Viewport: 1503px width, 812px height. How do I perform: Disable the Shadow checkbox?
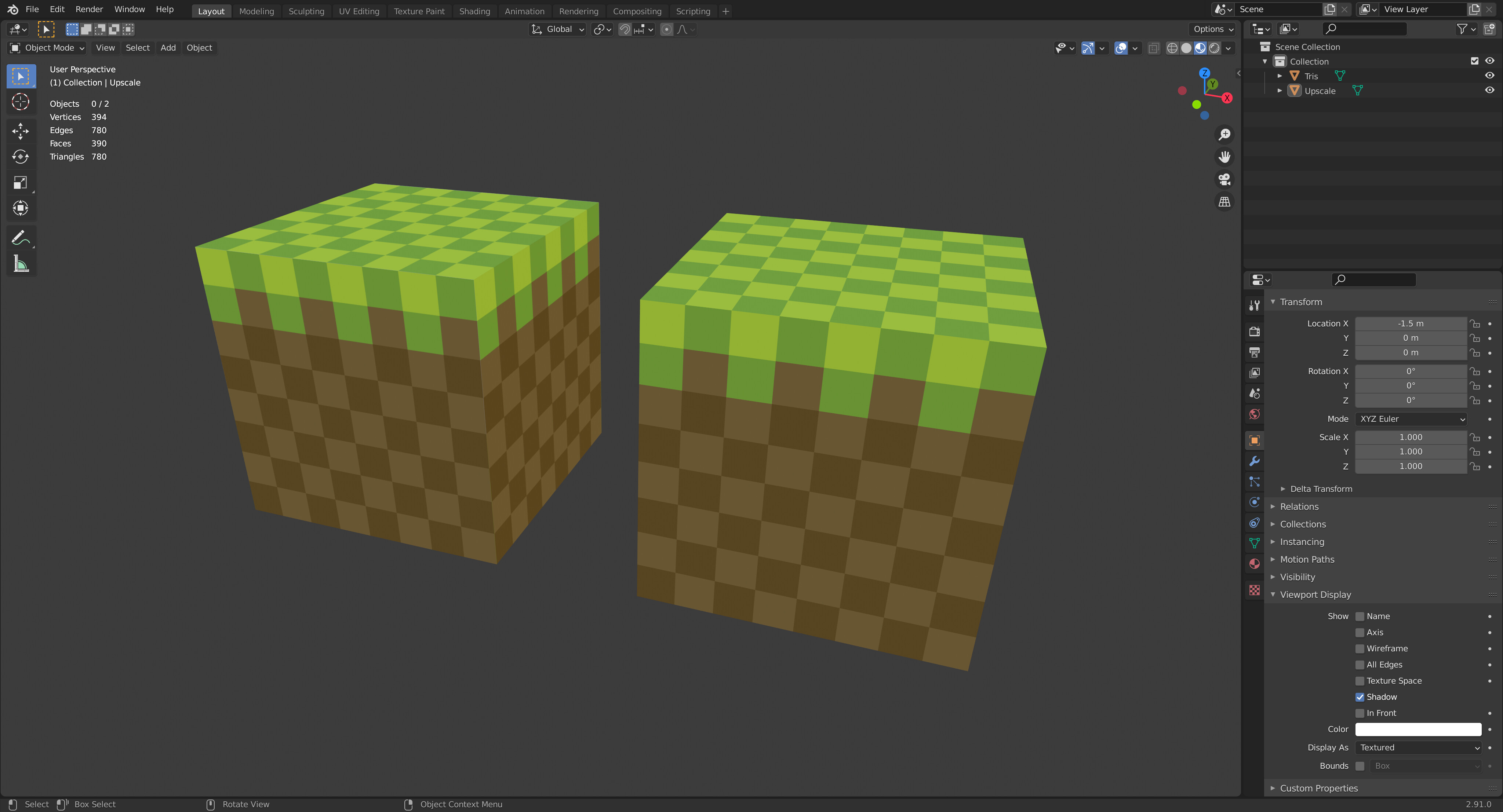click(x=1360, y=697)
